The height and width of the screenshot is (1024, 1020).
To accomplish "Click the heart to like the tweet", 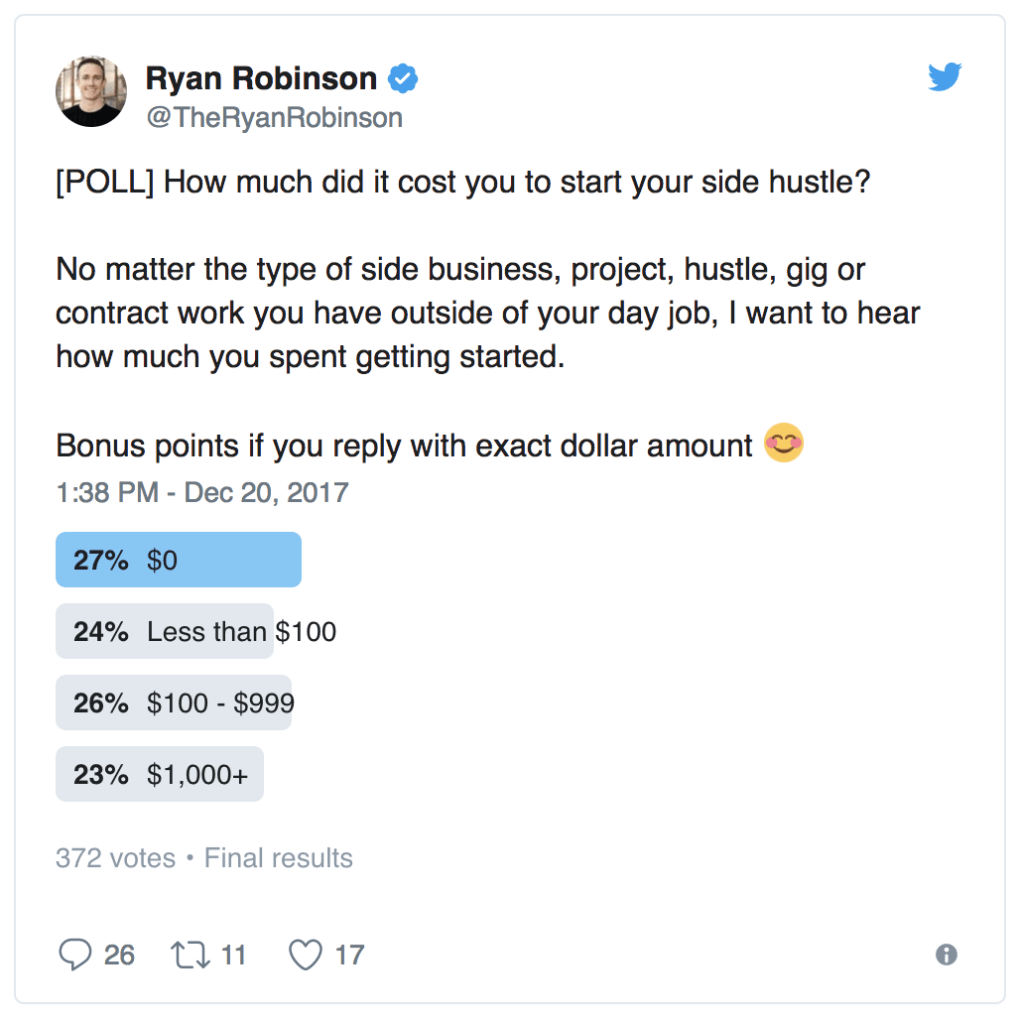I will [307, 955].
